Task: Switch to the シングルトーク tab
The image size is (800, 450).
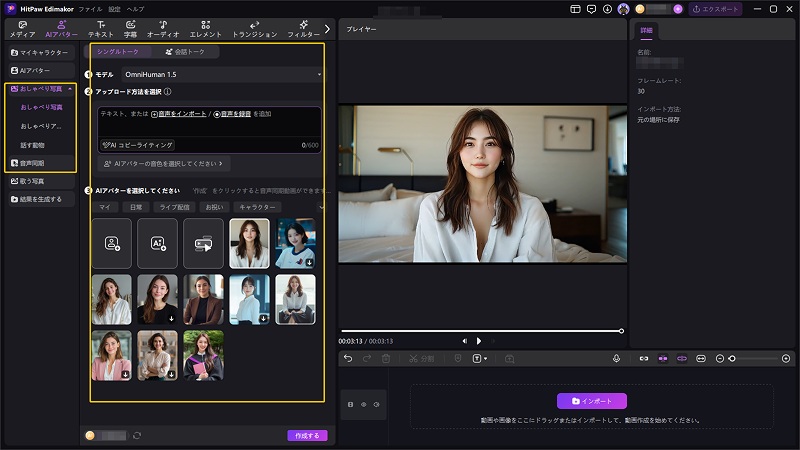Action: pos(118,52)
